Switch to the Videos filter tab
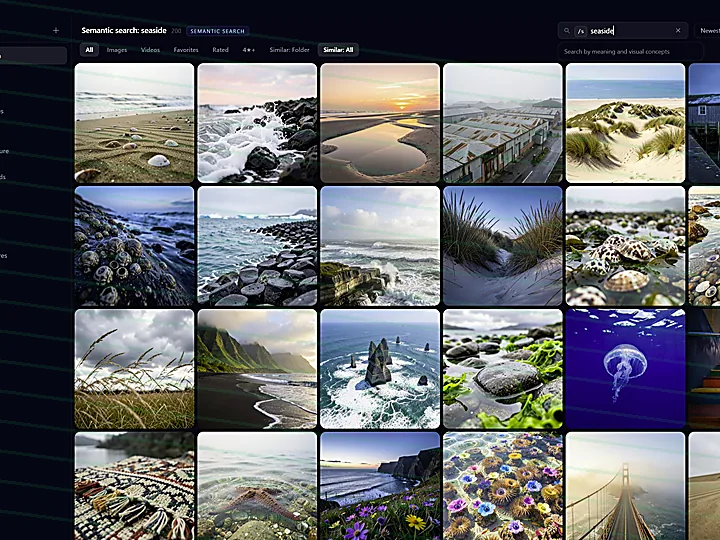 (150, 50)
